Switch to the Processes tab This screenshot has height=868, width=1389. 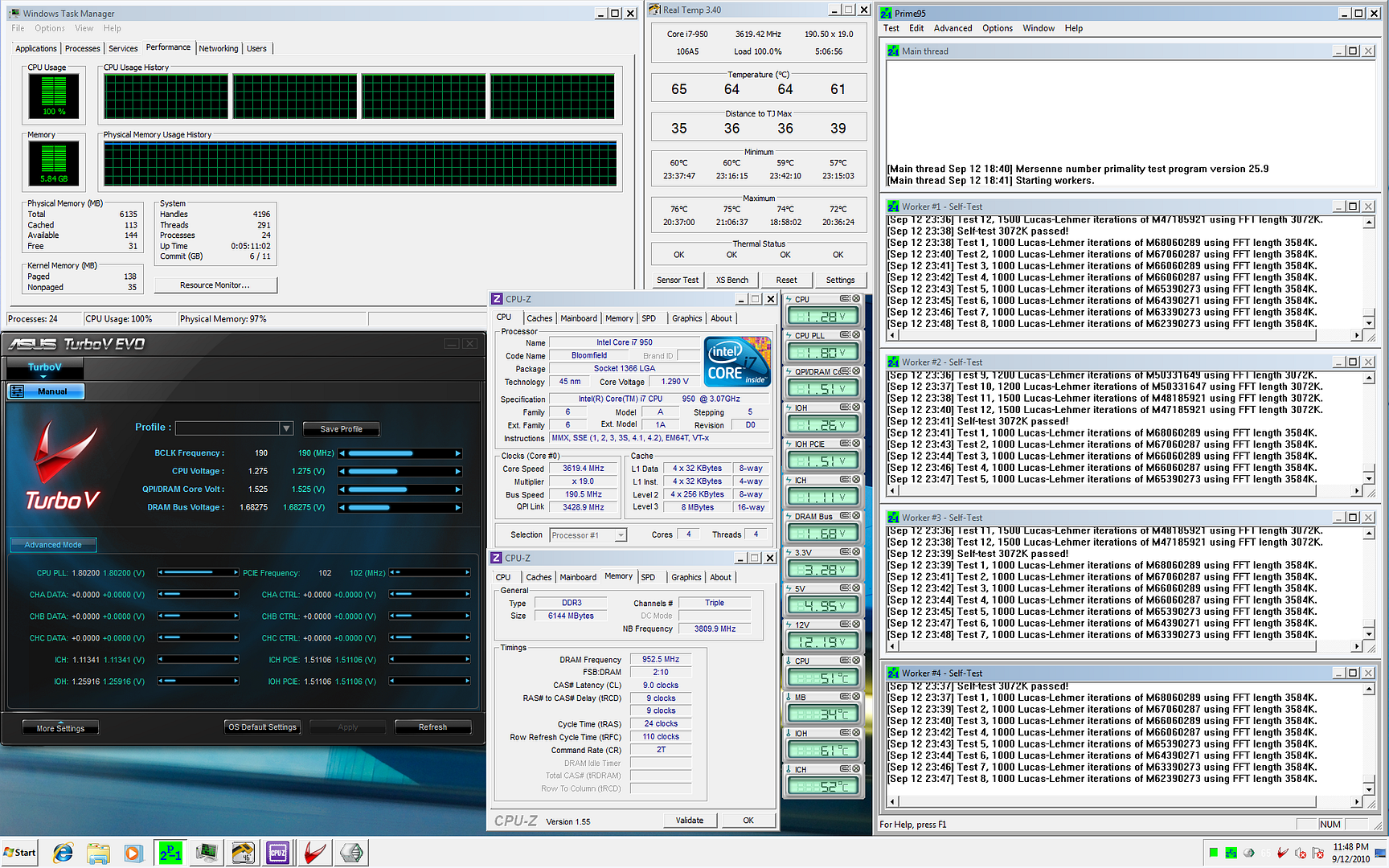tap(83, 49)
